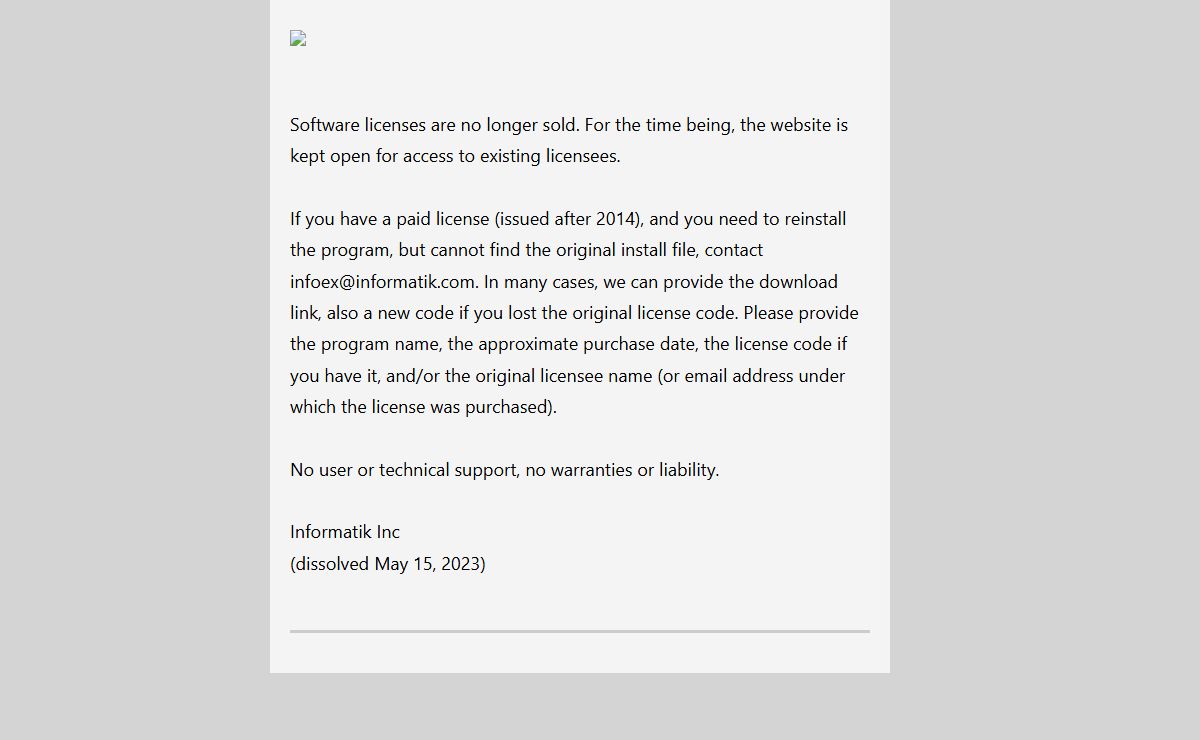Click the "No user or technical support" text

click(x=404, y=470)
